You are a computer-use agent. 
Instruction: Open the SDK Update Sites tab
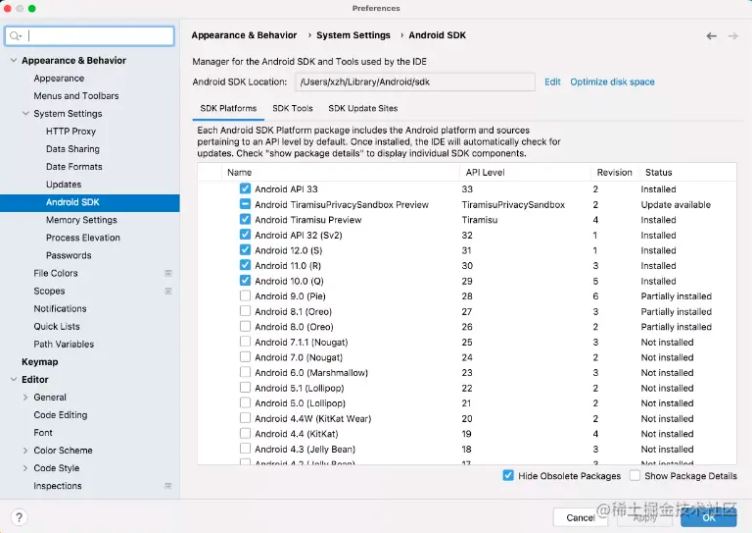coord(362,108)
